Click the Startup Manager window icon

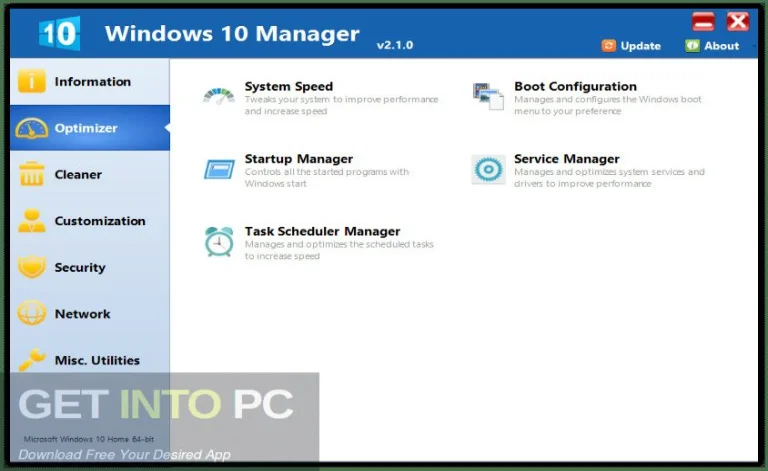click(219, 169)
